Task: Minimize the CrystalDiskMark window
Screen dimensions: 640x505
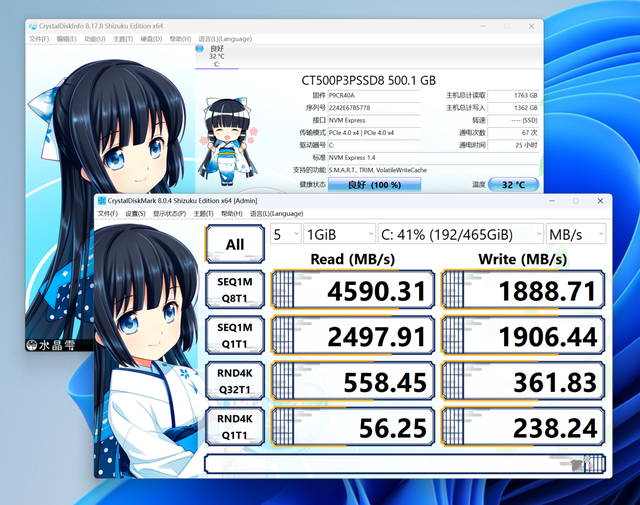Action: 552,201
